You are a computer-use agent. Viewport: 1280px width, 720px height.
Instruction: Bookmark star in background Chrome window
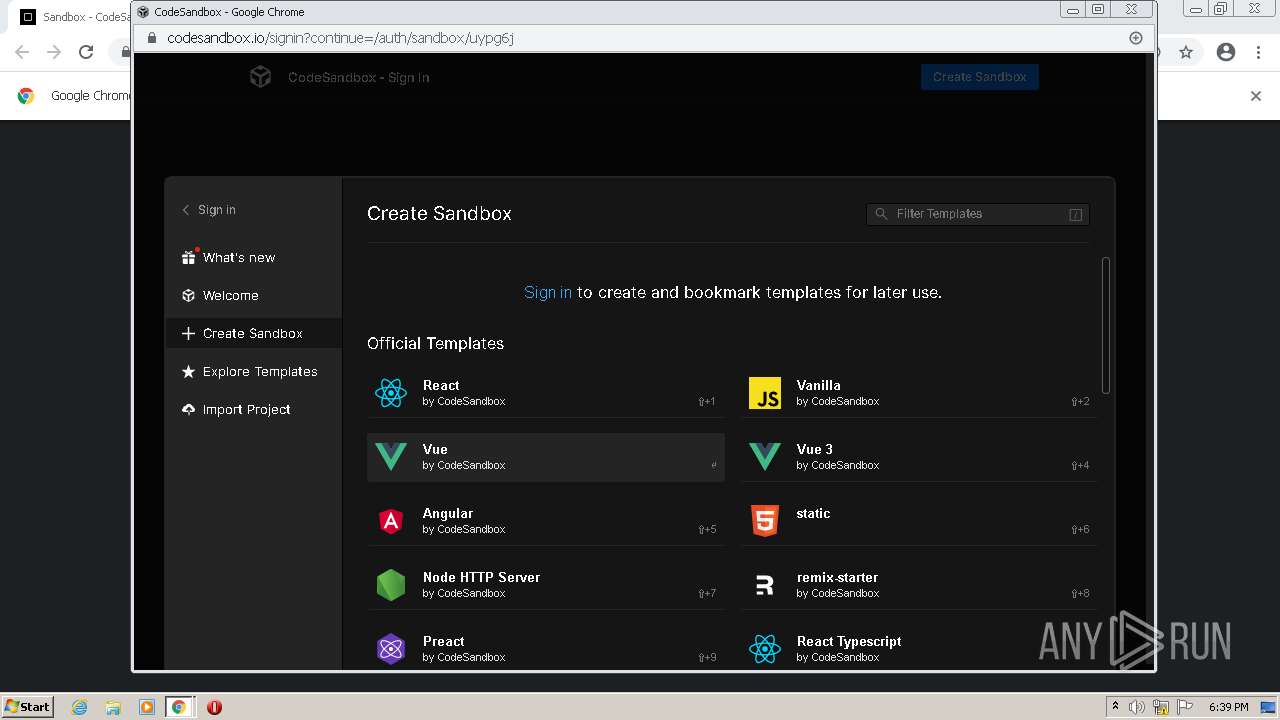(1186, 52)
